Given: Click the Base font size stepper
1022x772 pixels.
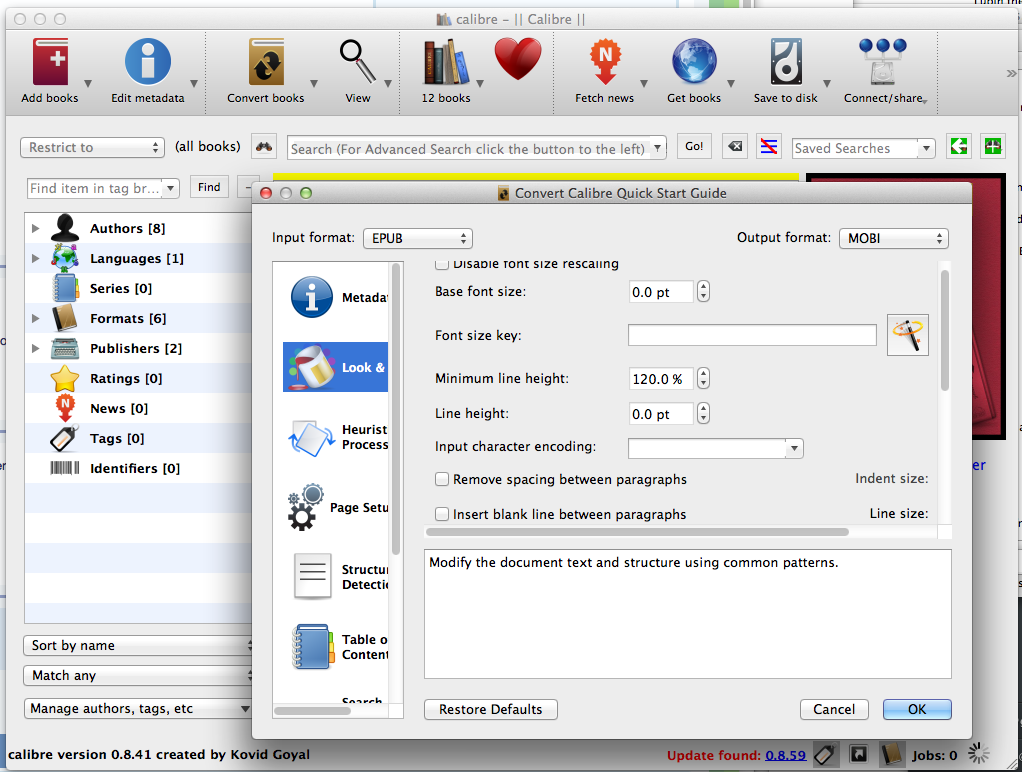Looking at the screenshot, I should pos(703,291).
